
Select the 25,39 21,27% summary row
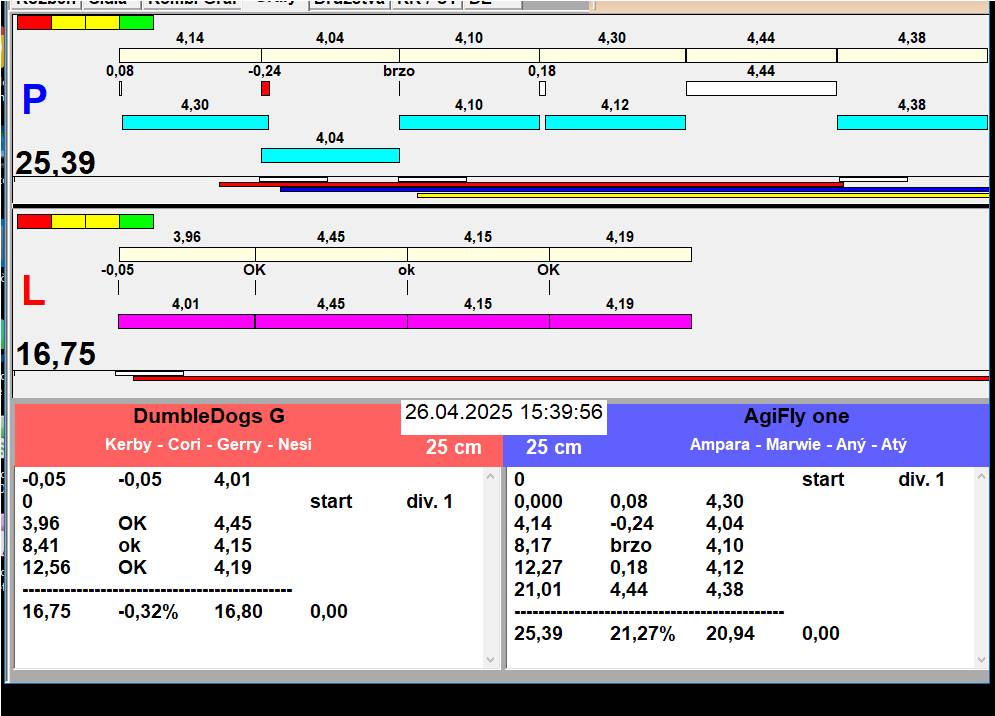[676, 633]
